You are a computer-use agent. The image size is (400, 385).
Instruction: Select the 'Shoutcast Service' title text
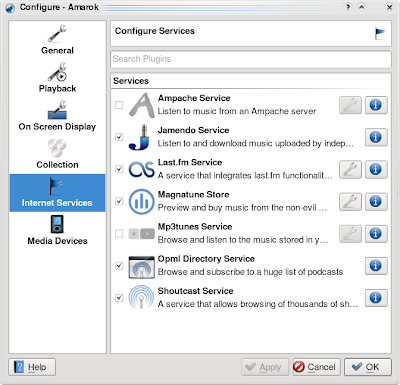tap(195, 291)
